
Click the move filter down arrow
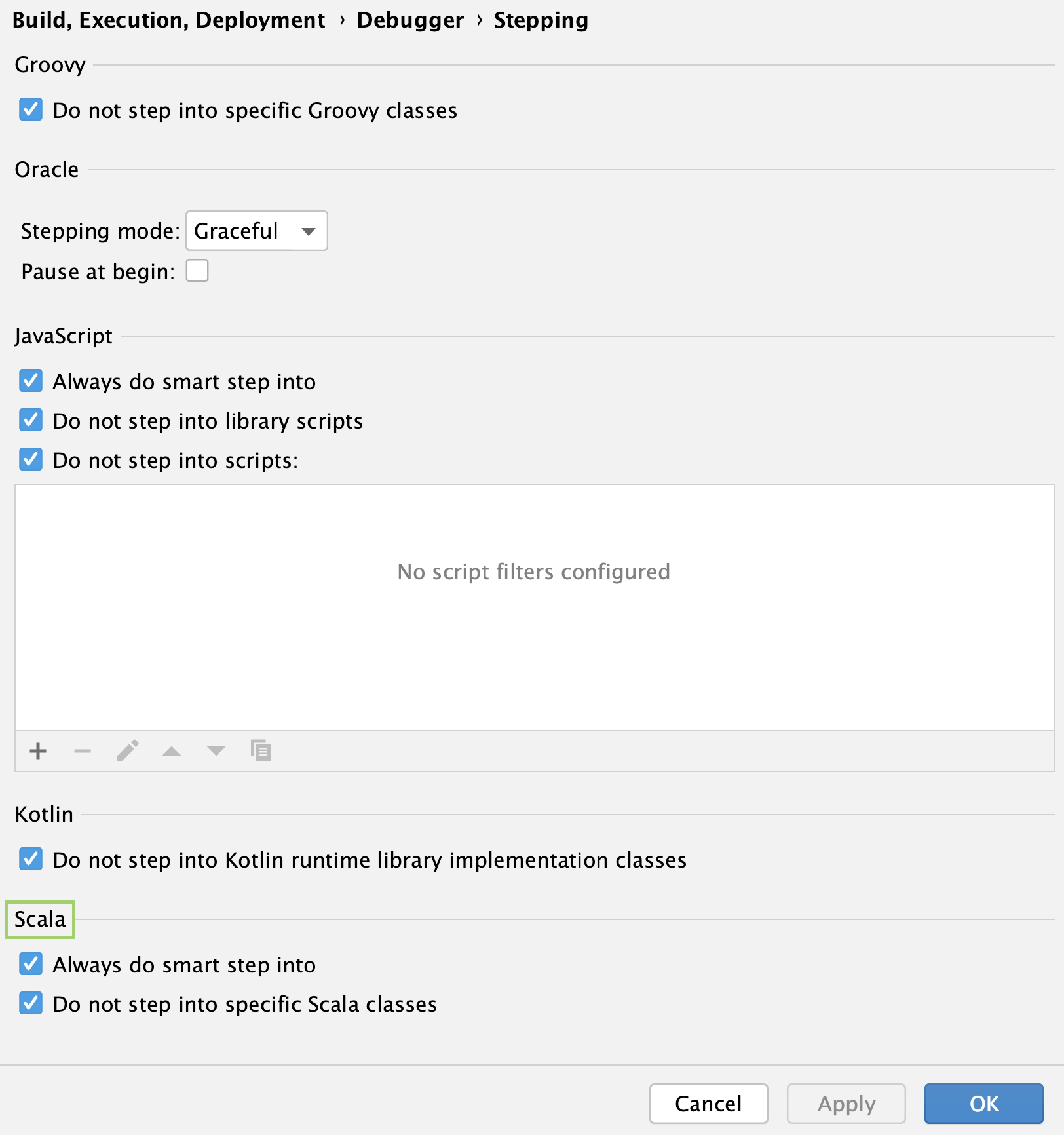point(216,751)
